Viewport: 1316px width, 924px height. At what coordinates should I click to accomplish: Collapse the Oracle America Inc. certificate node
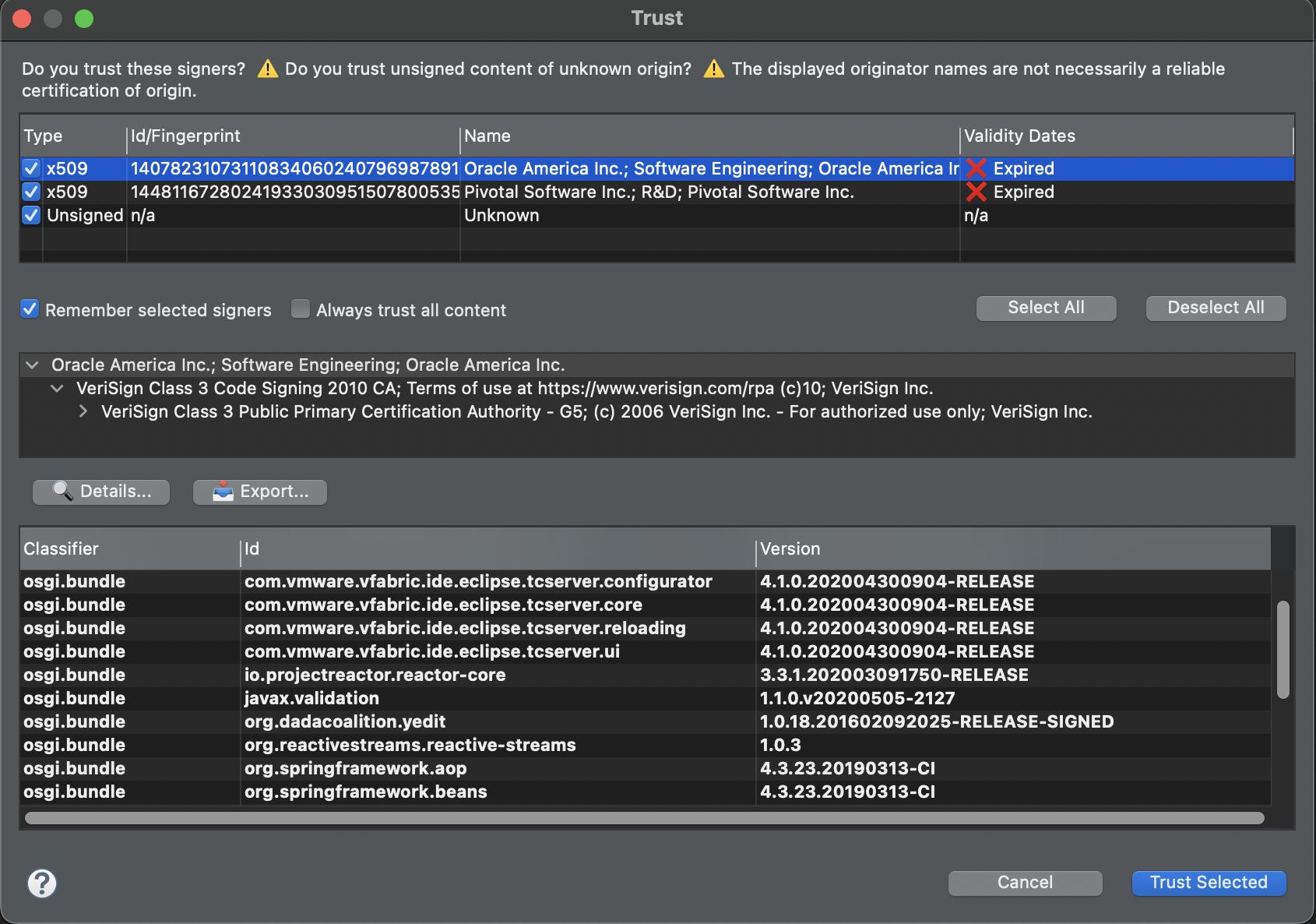32,365
